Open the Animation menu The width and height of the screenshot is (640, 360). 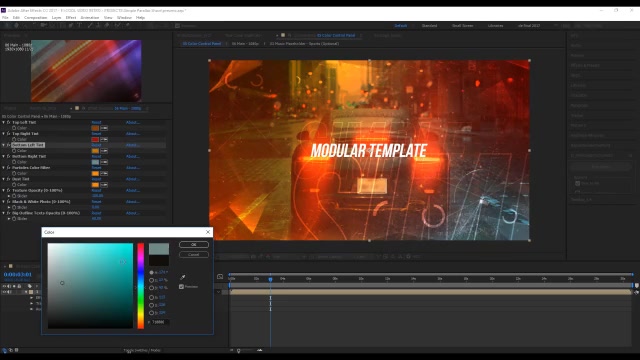[x=90, y=18]
